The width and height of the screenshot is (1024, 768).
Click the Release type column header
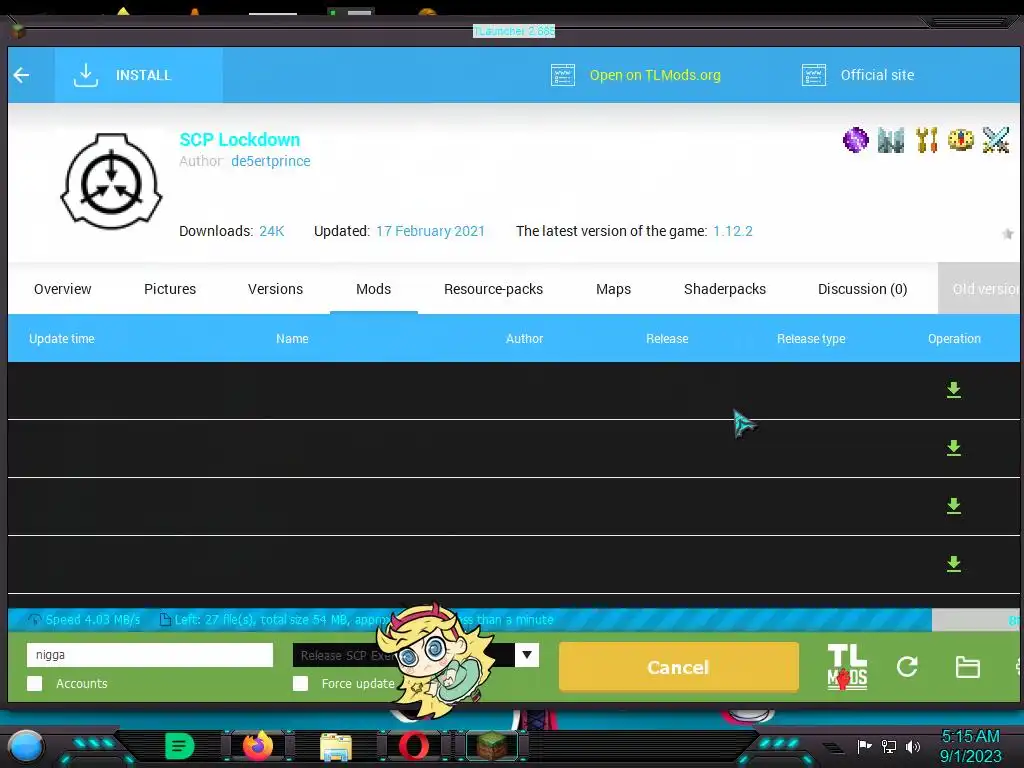(x=811, y=339)
